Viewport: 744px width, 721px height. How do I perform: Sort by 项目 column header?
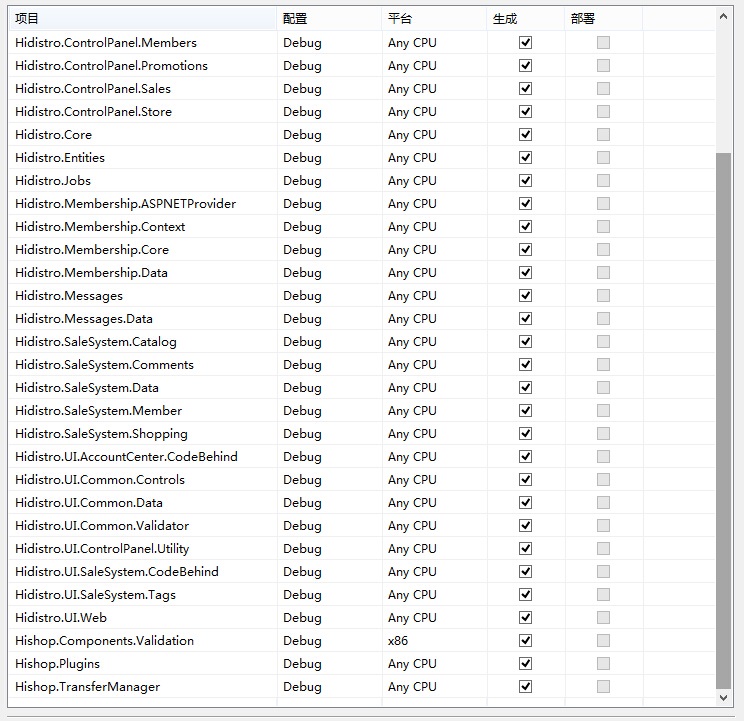(x=142, y=18)
